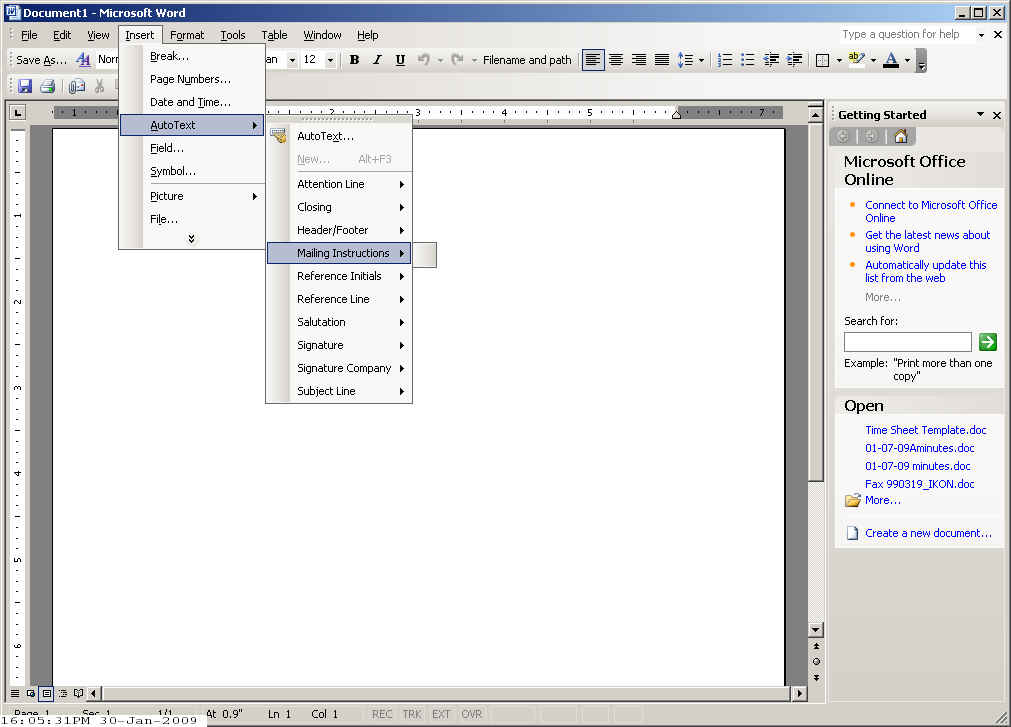Click Create a new document link
The width and height of the screenshot is (1011, 727).
tap(928, 533)
